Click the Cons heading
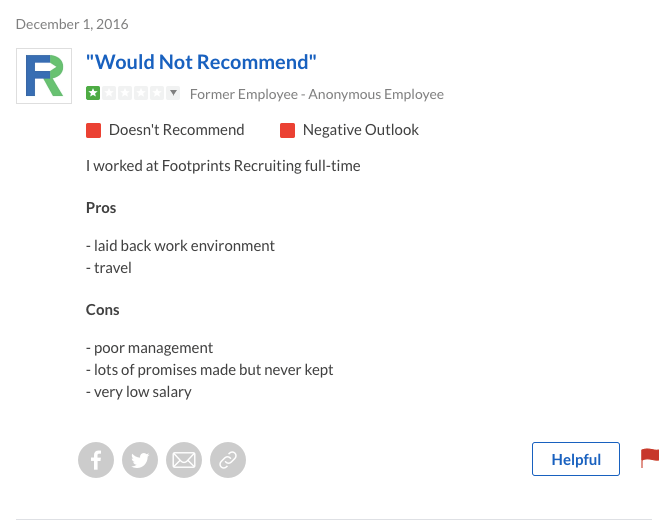This screenshot has width=671, height=523. (103, 310)
